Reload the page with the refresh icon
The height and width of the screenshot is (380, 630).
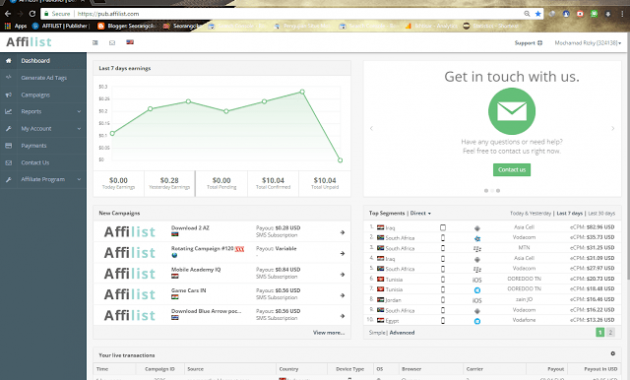[x=32, y=14]
